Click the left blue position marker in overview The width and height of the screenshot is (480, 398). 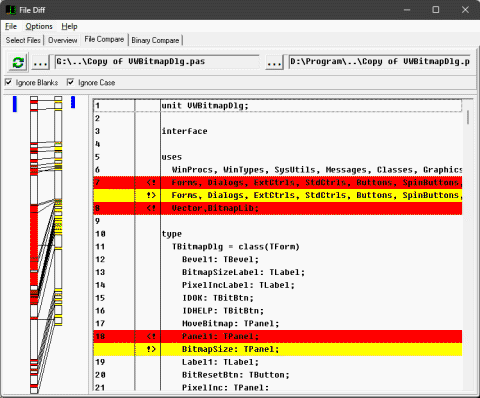[15, 104]
